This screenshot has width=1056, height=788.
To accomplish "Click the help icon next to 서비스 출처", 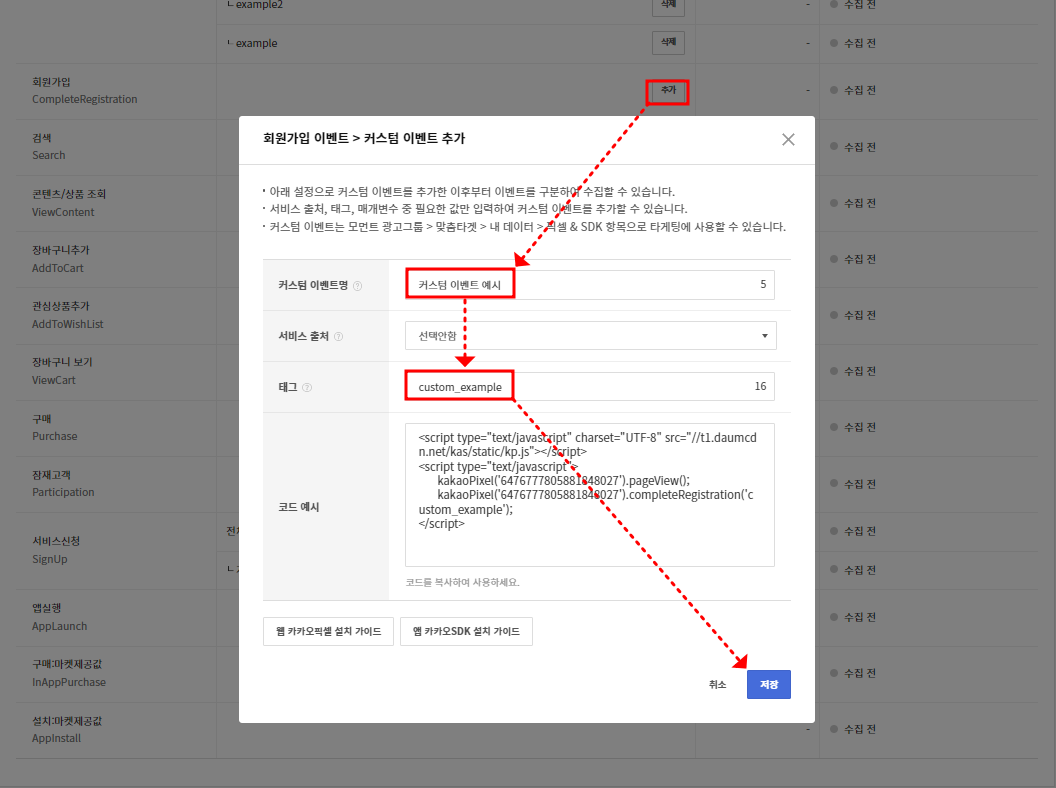I will 339,337.
